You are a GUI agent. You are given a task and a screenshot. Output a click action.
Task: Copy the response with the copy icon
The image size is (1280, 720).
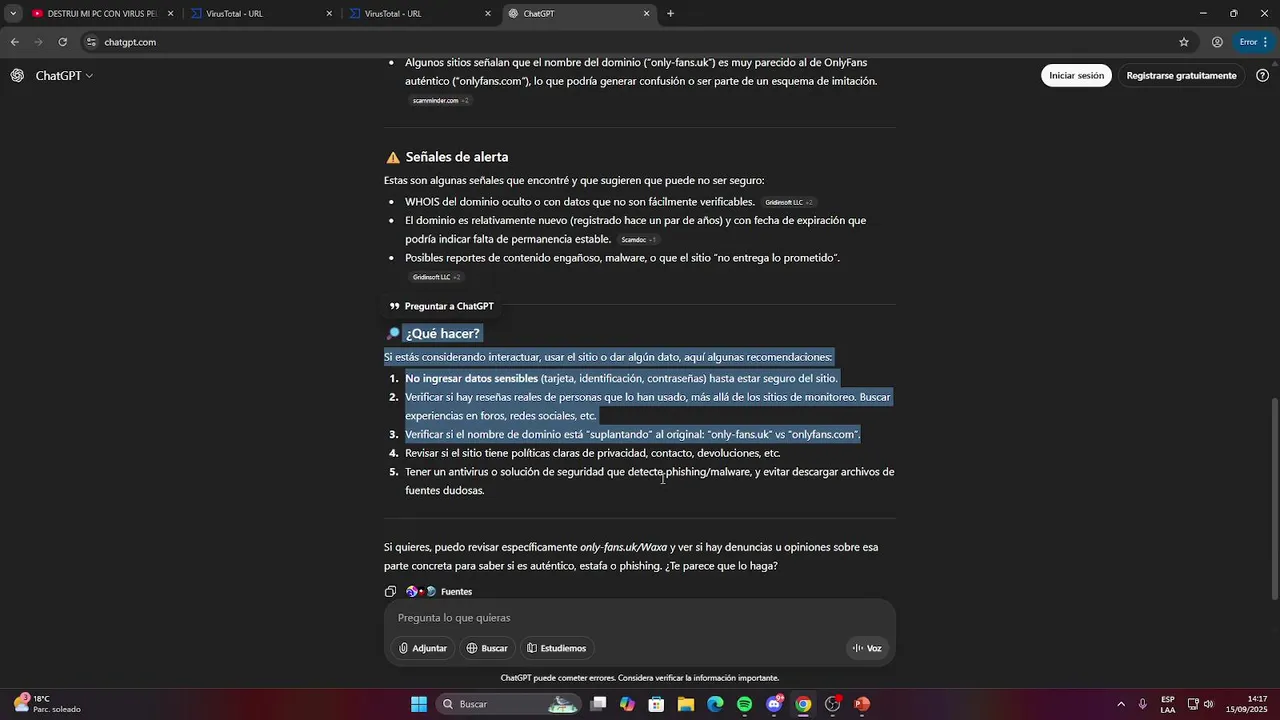click(x=391, y=592)
